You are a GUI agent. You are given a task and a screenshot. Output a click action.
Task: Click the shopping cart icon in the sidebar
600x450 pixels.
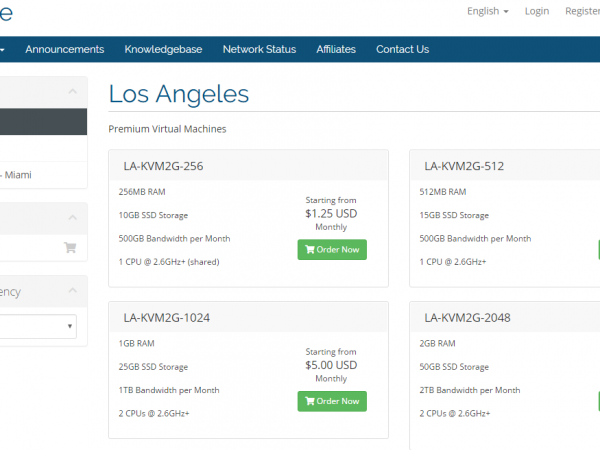click(69, 247)
